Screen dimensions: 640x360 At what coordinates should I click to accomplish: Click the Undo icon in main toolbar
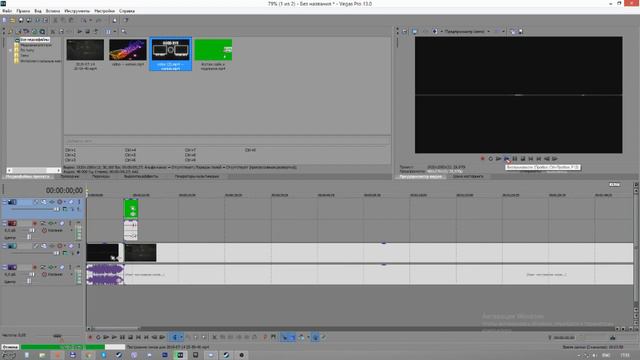(84, 20)
